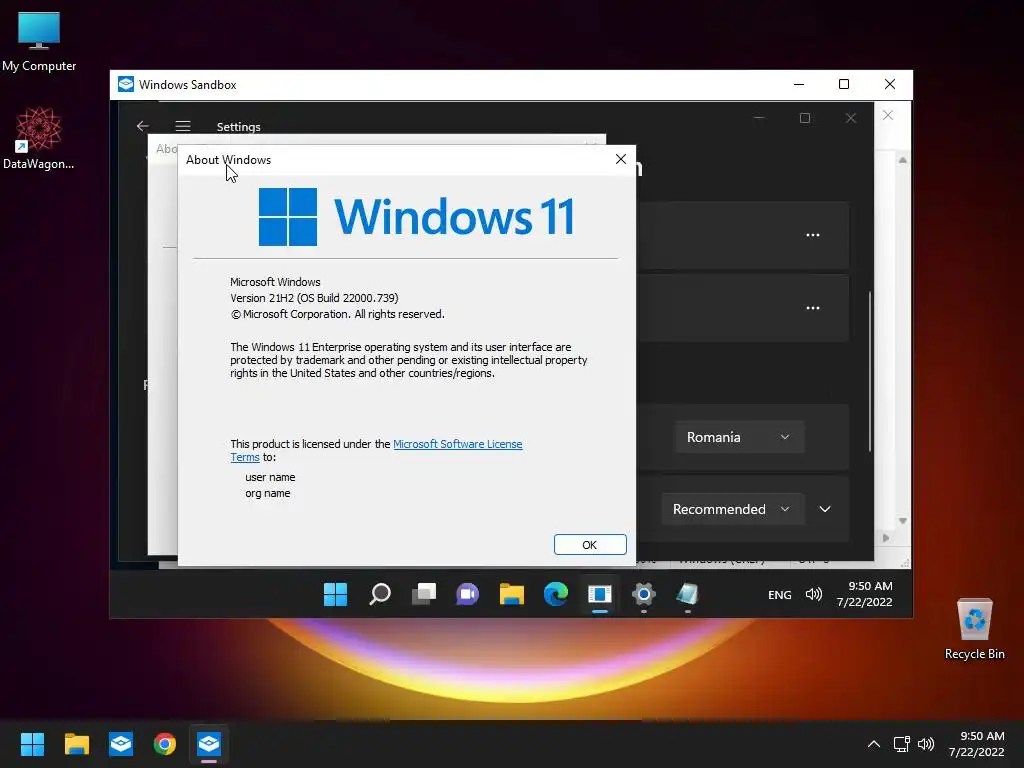Open sandbox volume speaker icon
This screenshot has height=768, width=1024.
[x=814, y=594]
